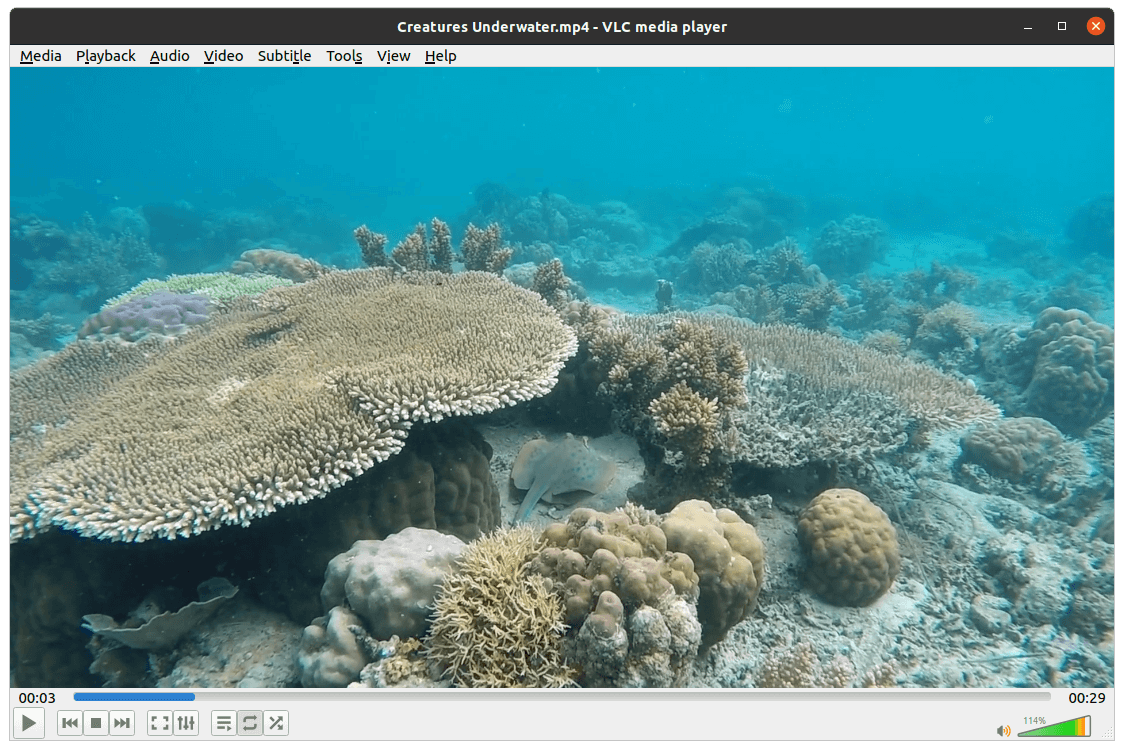Open the Playback menu

click(106, 56)
